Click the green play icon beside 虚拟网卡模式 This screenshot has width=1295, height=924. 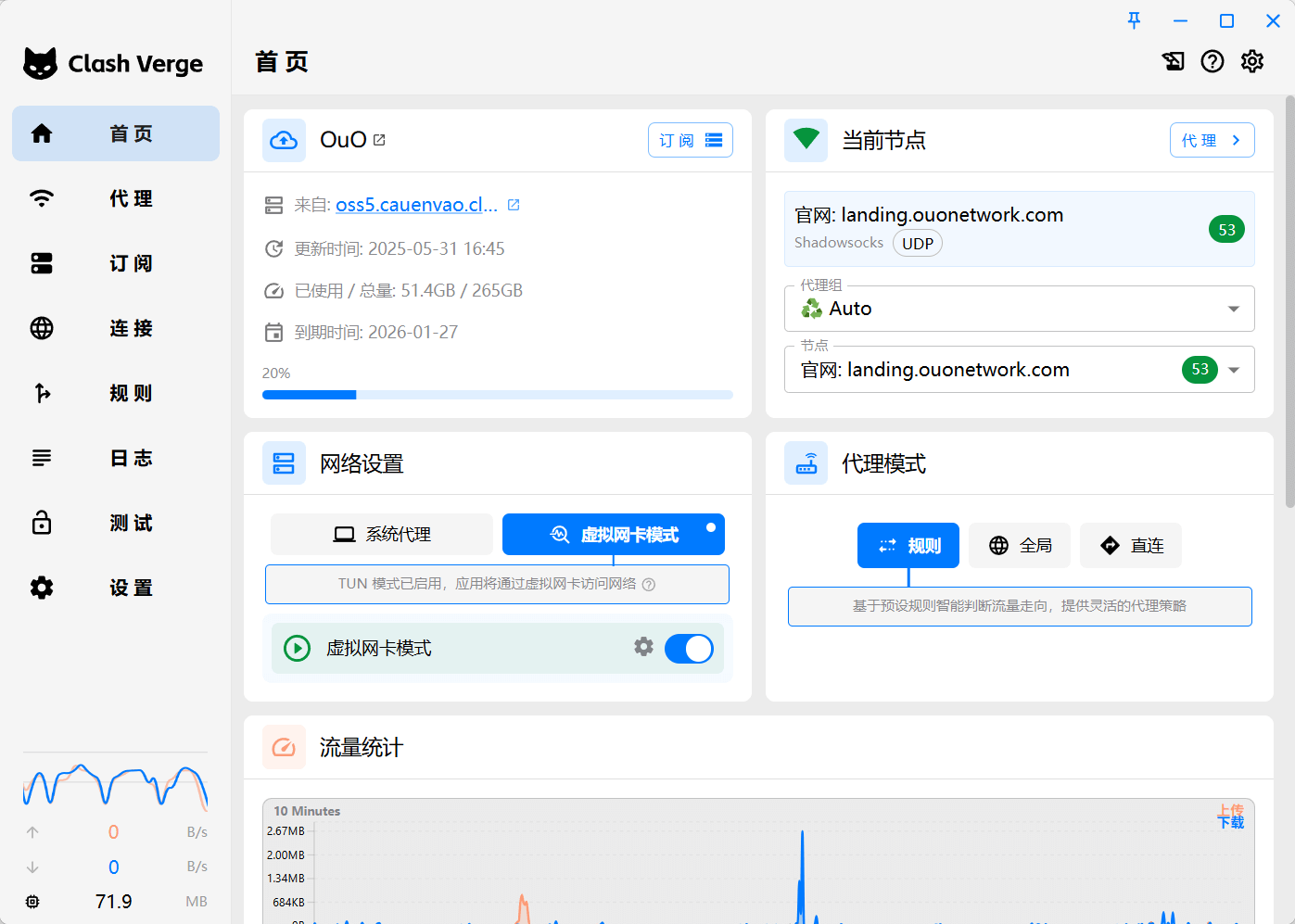coord(297,648)
